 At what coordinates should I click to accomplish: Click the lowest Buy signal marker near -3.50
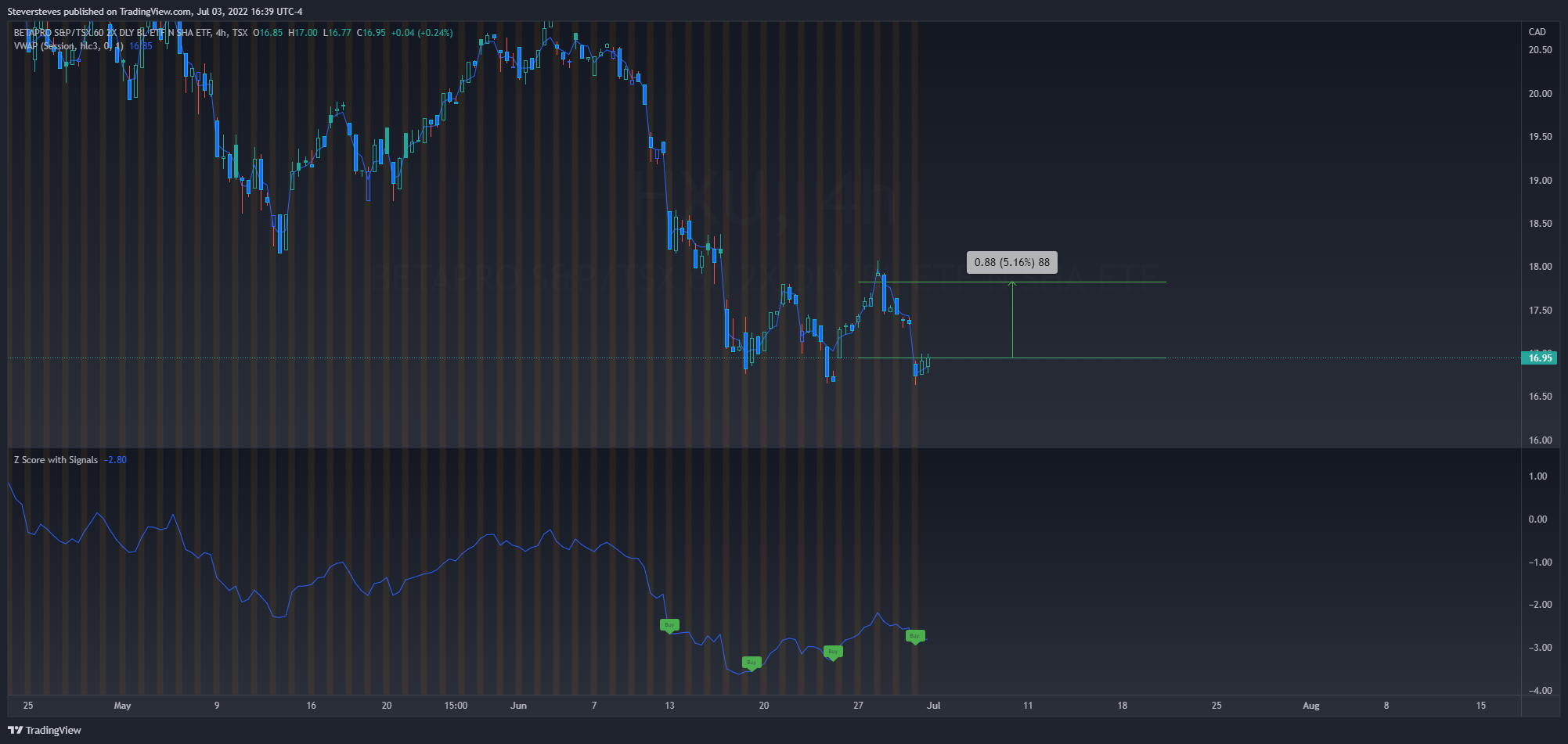pyautogui.click(x=752, y=663)
